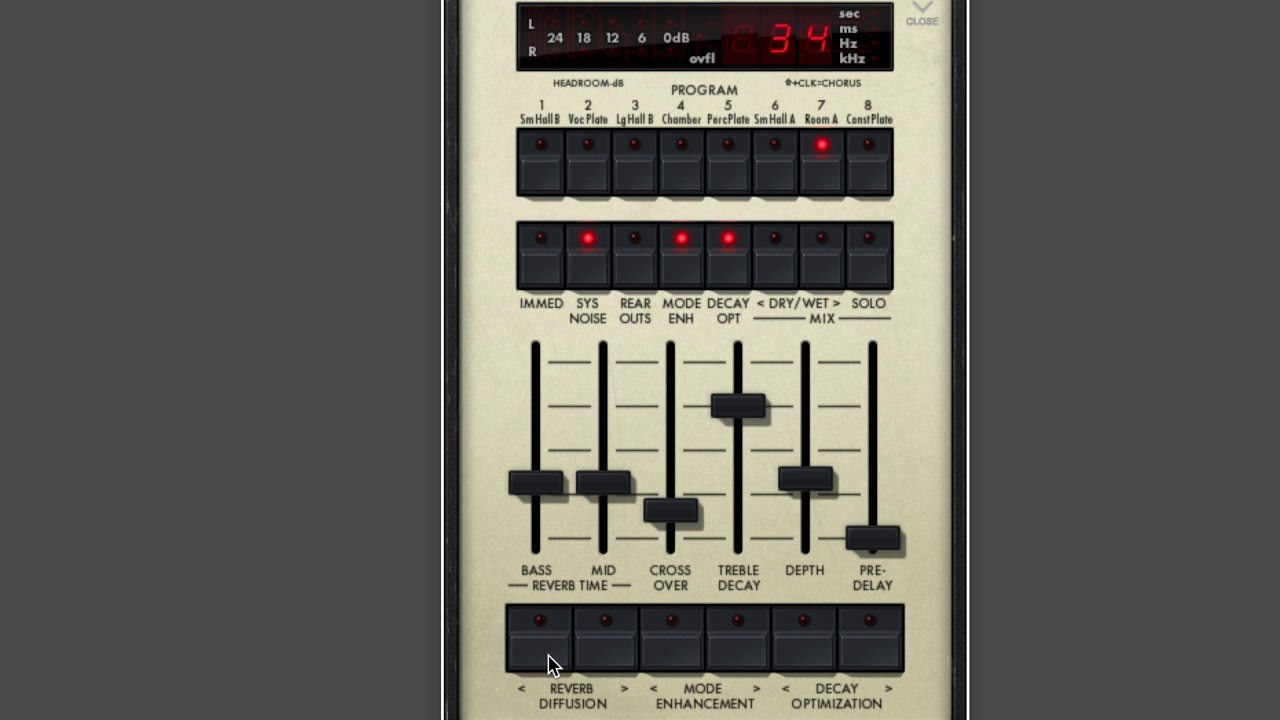The width and height of the screenshot is (1280, 720).
Task: Toggle the IMMED button
Action: pyautogui.click(x=541, y=256)
